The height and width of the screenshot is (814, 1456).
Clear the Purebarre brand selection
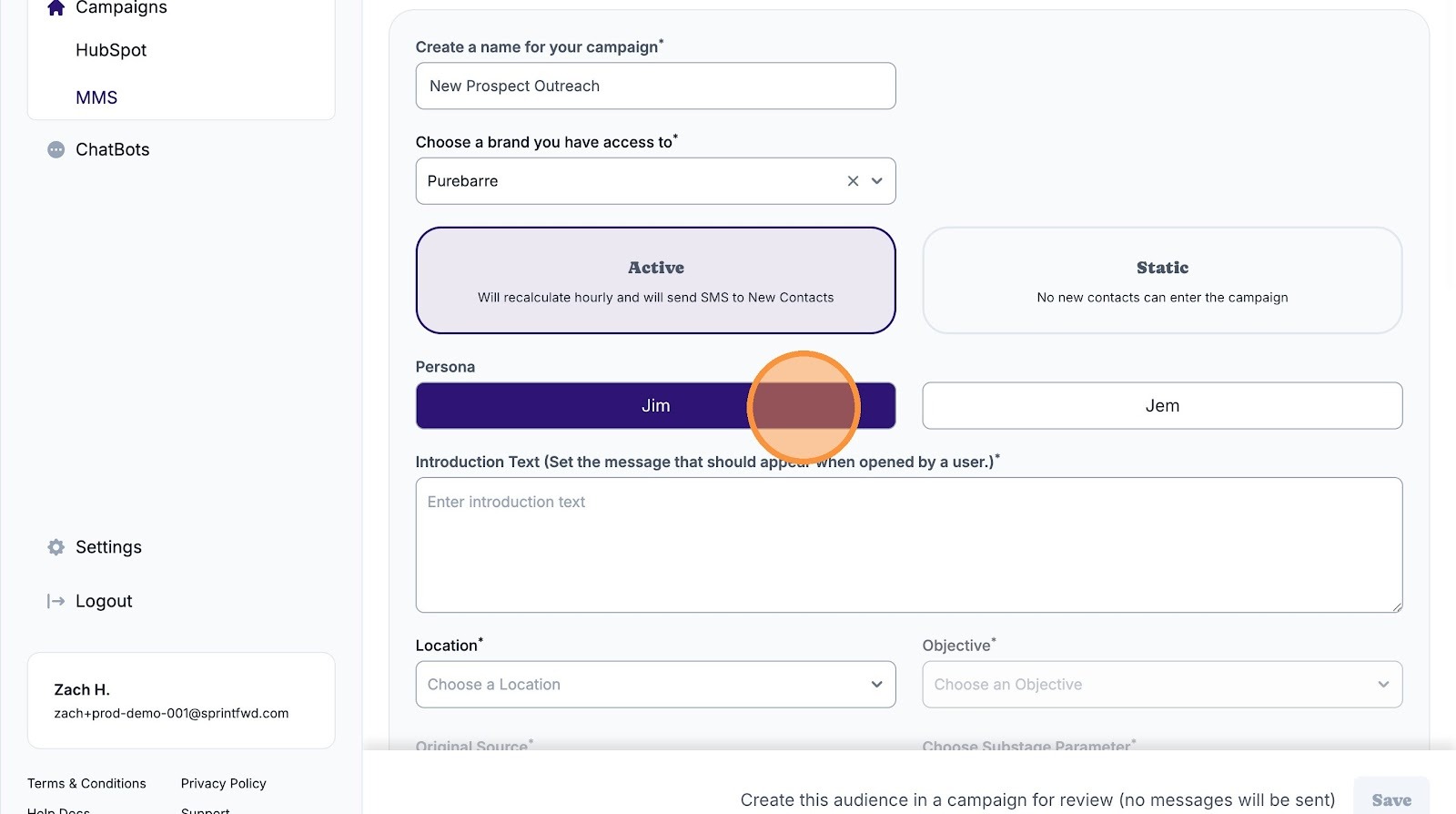tap(853, 181)
